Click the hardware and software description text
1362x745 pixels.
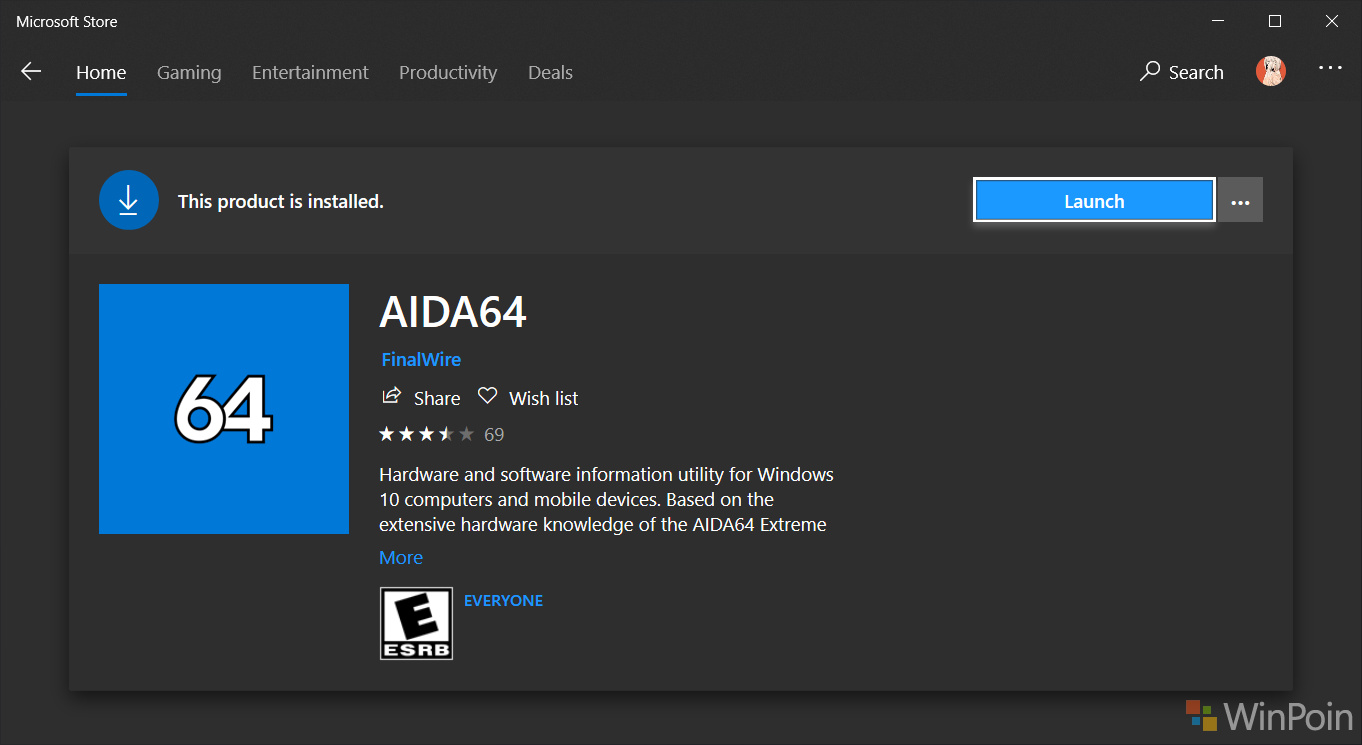tap(606, 499)
